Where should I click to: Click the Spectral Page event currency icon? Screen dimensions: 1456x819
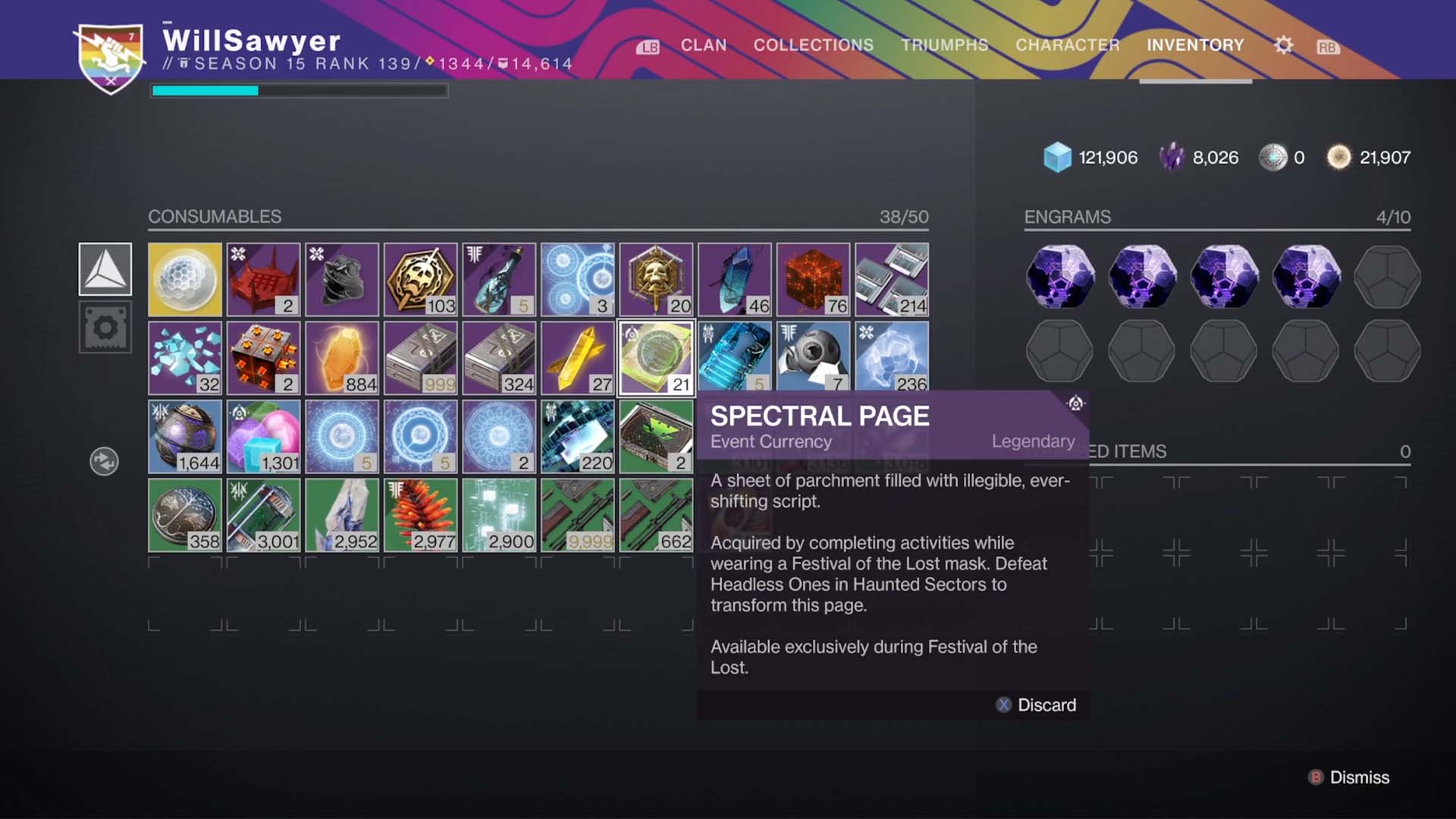(x=656, y=358)
